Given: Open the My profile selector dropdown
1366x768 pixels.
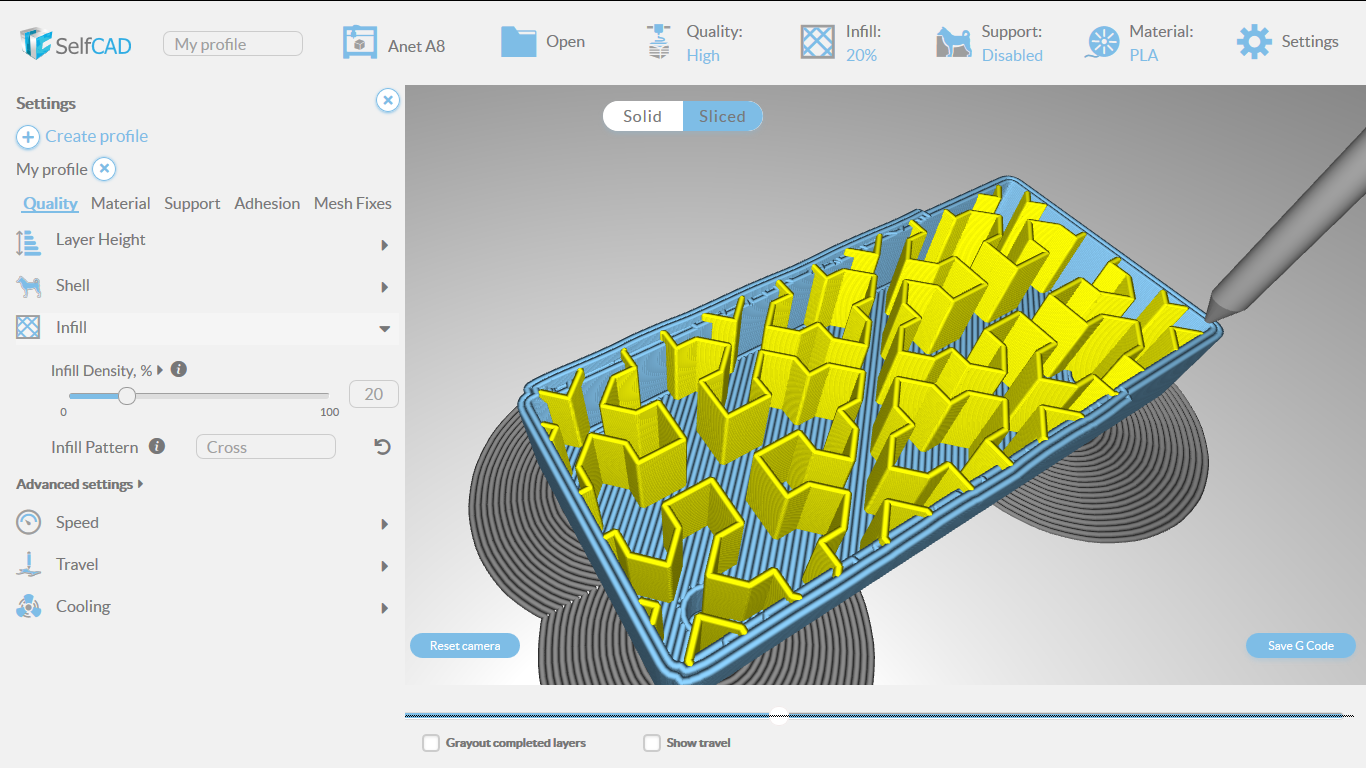Looking at the screenshot, I should (233, 44).
